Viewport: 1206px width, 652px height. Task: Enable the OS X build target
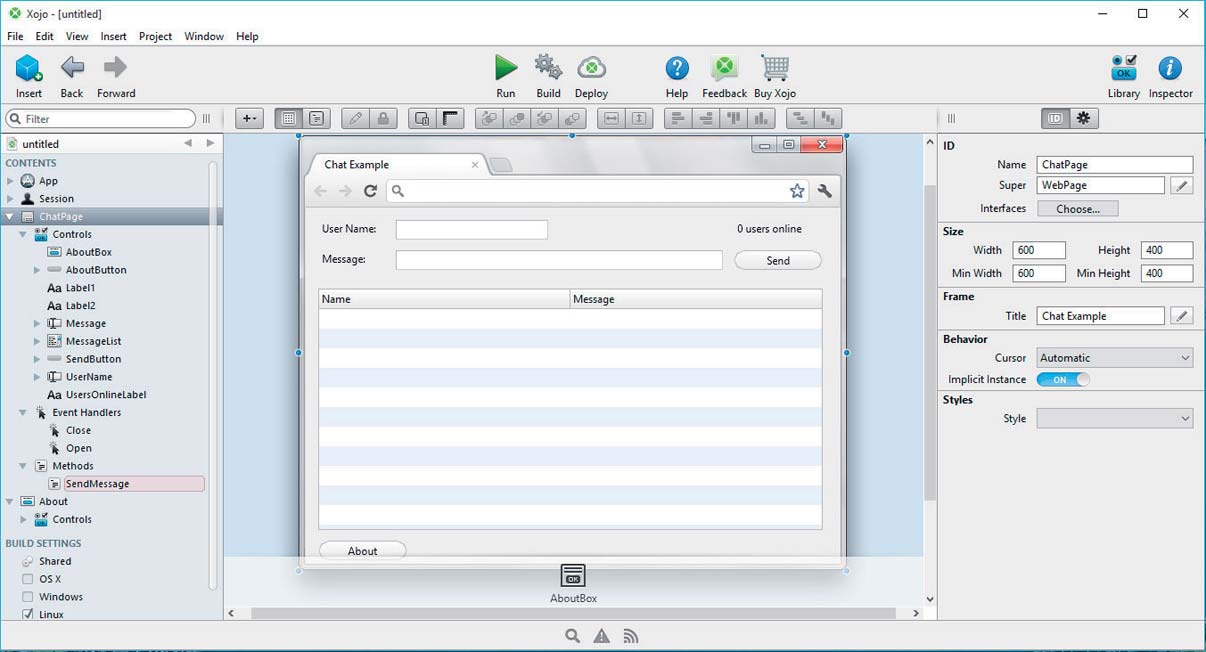(28, 579)
